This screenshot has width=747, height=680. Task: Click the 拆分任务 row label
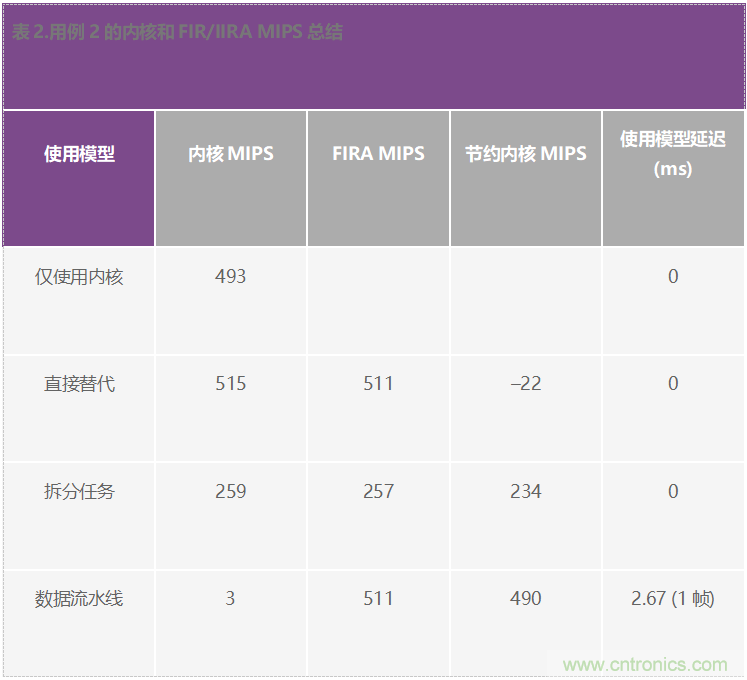point(79,492)
